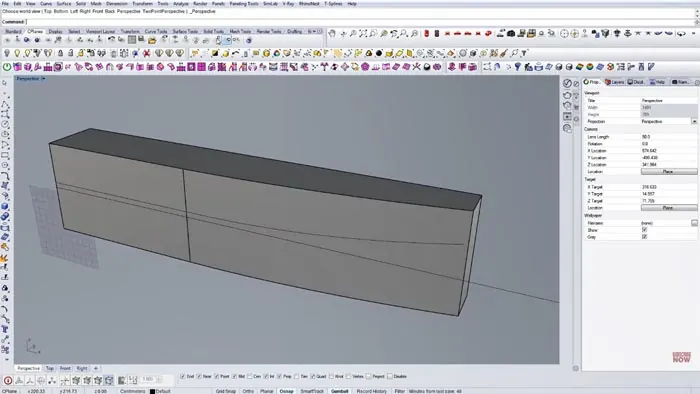Select the polyline tool in left sidebar
The image size is (700, 394).
point(5,104)
